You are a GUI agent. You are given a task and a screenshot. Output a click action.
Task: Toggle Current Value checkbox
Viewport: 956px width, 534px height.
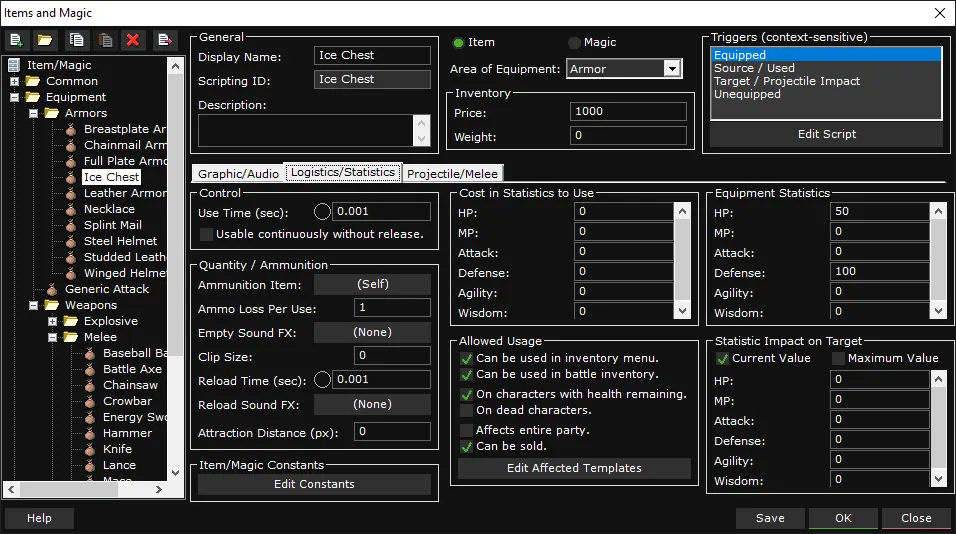(722, 358)
